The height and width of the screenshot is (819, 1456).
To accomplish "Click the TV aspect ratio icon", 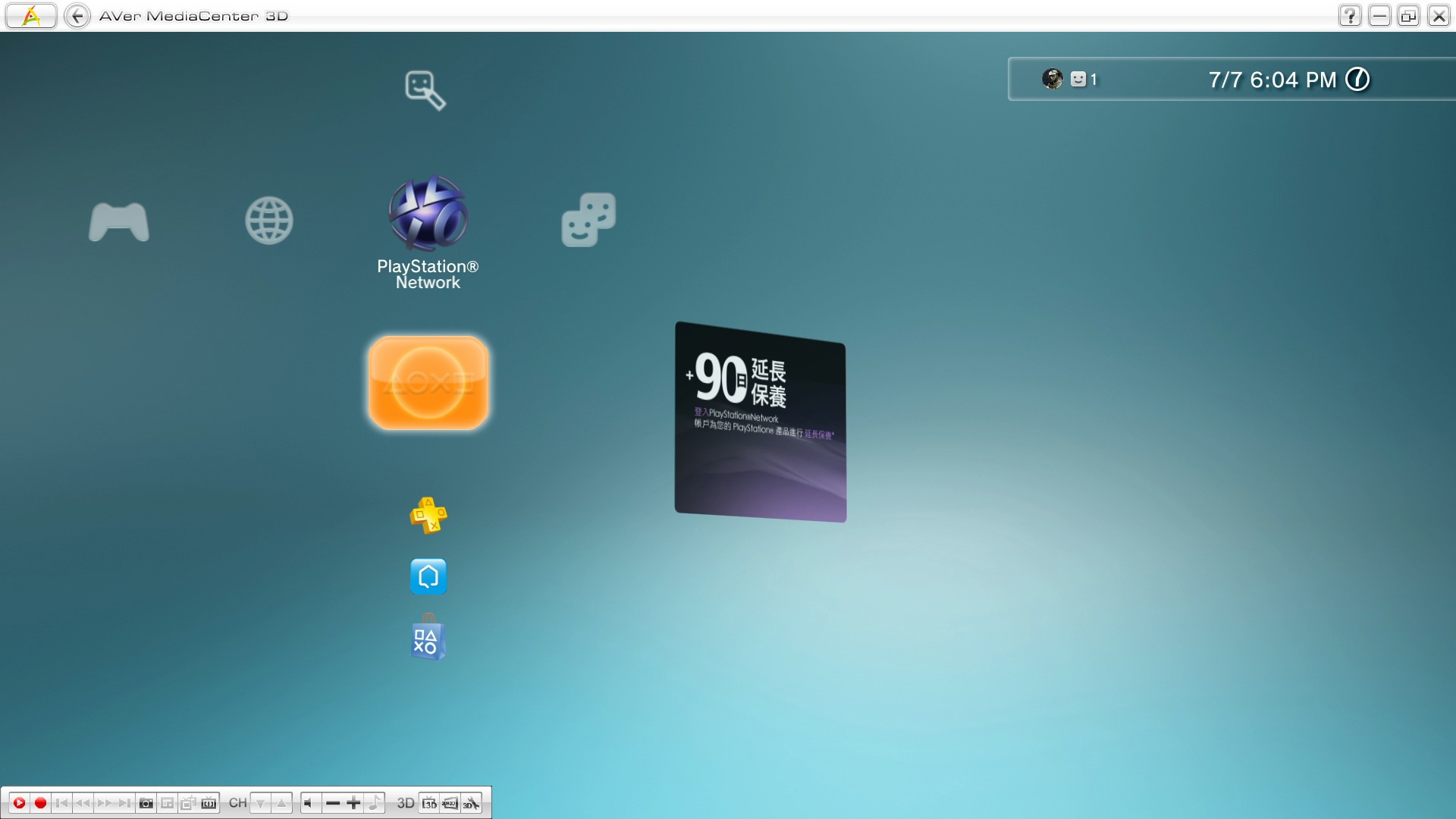I will (209, 803).
